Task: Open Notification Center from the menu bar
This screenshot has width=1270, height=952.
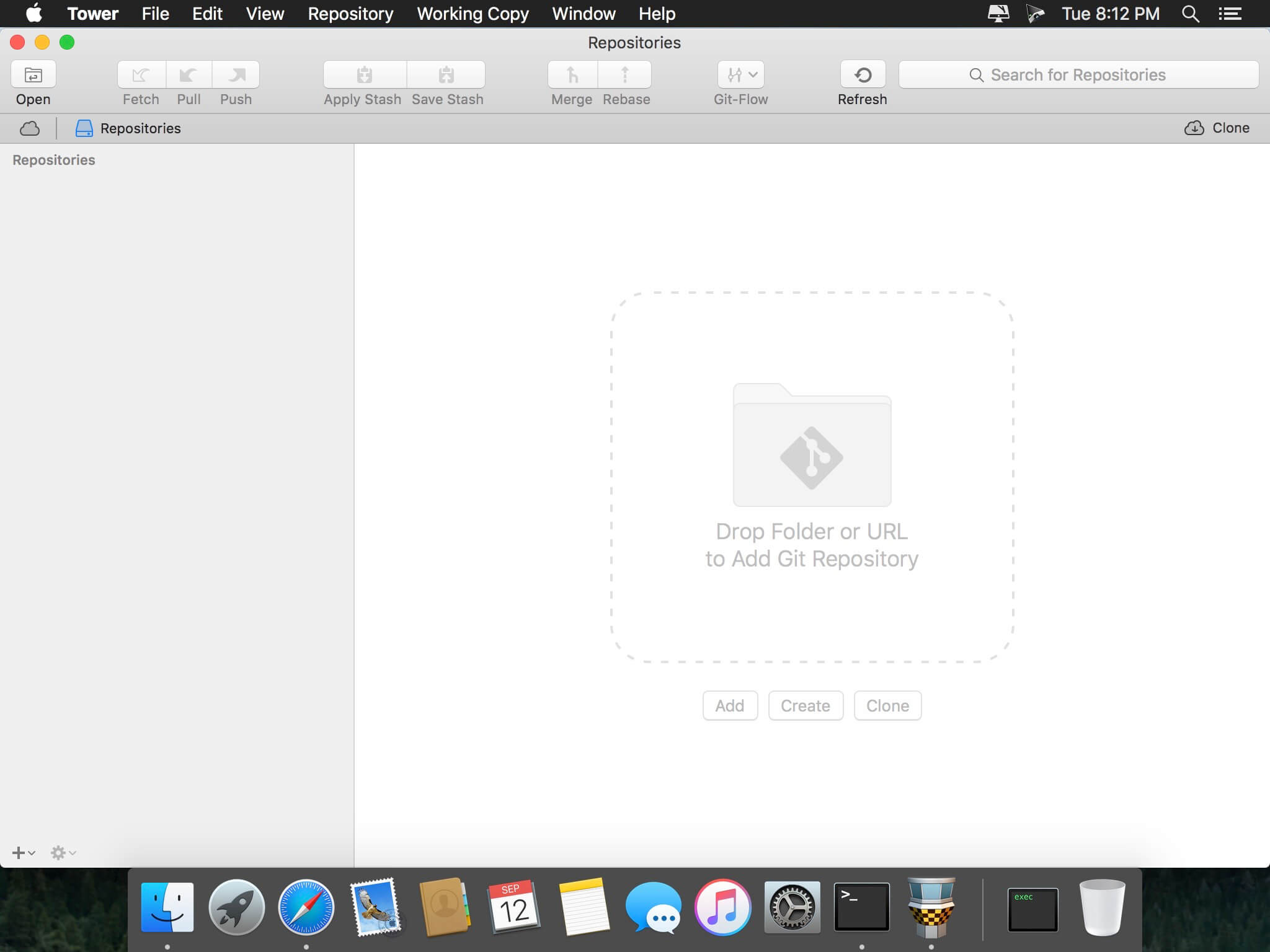Action: click(1230, 14)
